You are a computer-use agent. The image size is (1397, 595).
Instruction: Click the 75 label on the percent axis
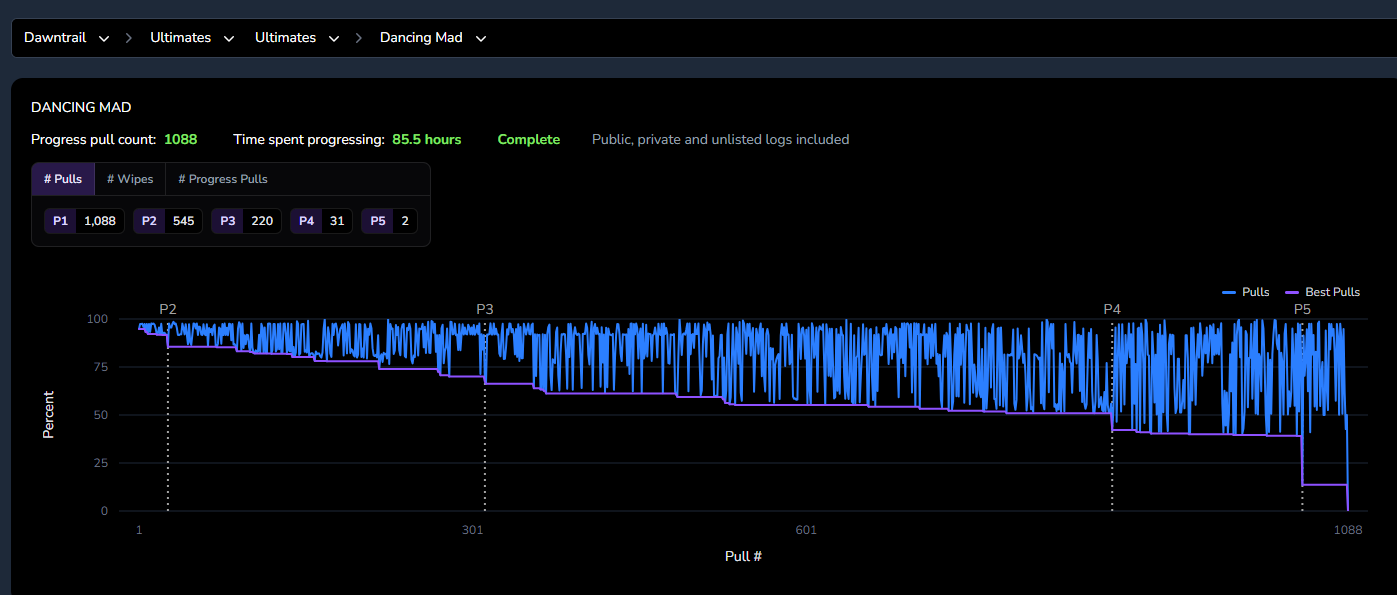point(100,367)
